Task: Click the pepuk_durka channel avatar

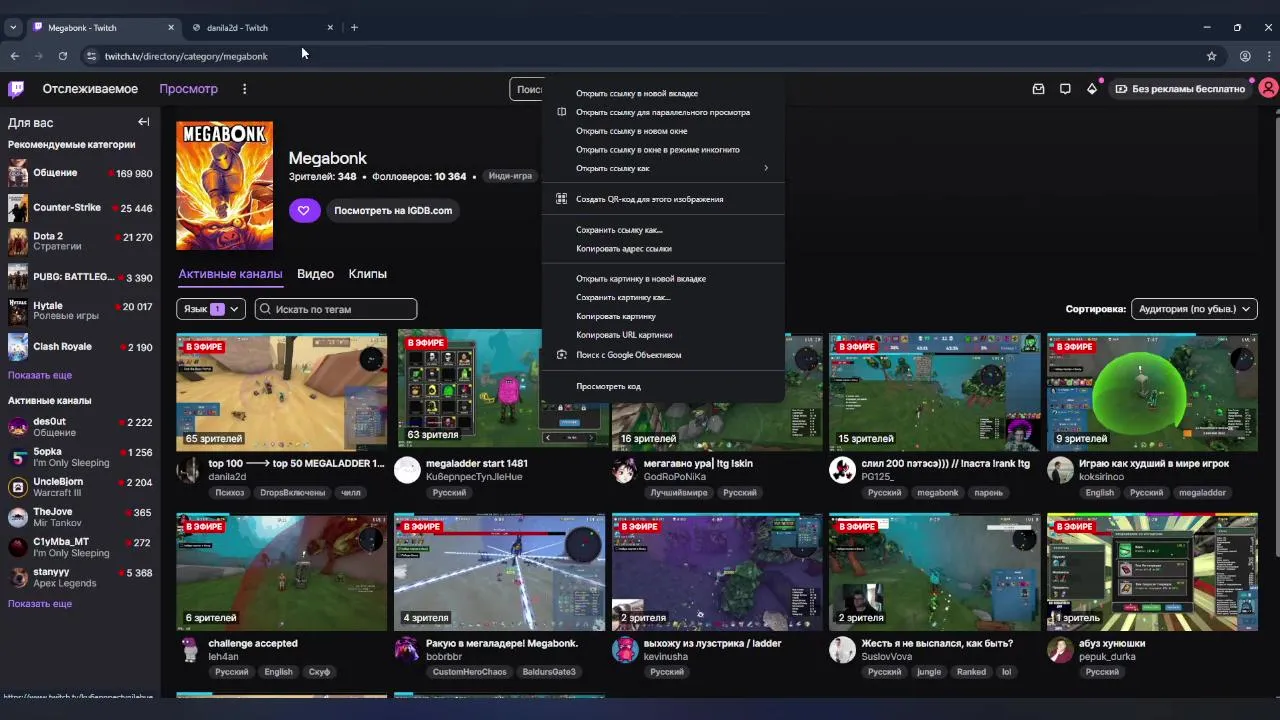Action: 1060,650
